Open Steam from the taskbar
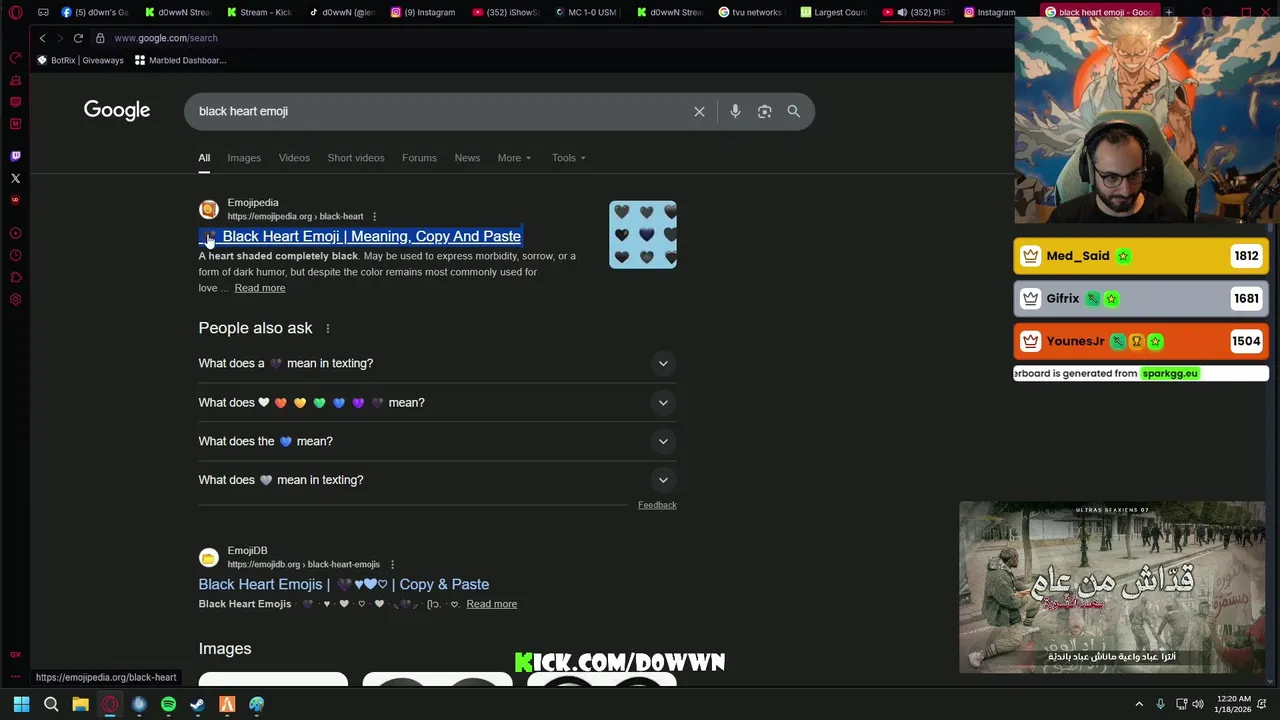The image size is (1280, 720). 197,704
